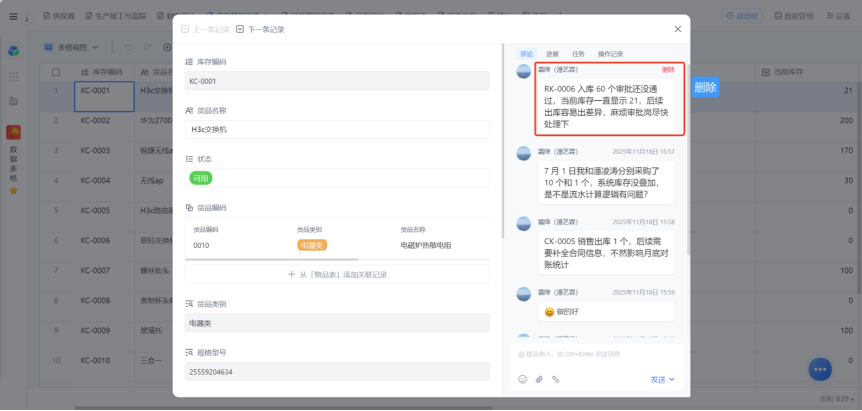Click the undo arrow in toolbar

tap(128, 48)
